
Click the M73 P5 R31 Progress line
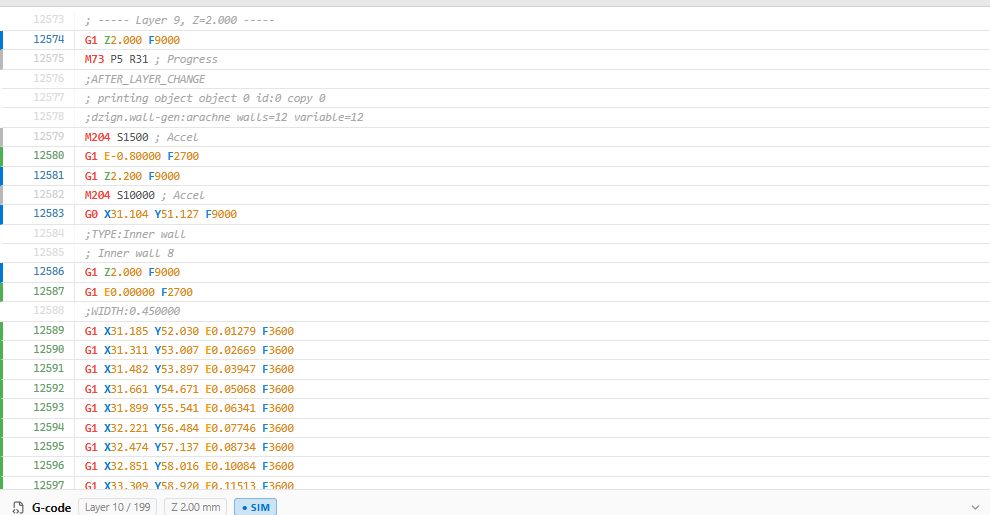pyautogui.click(x=151, y=59)
